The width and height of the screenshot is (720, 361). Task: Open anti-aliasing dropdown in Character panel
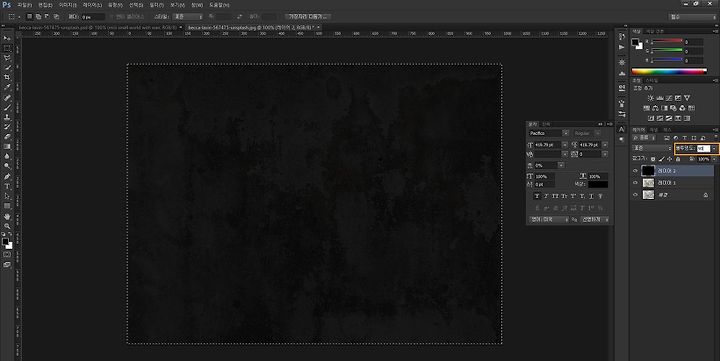pyautogui.click(x=595, y=220)
